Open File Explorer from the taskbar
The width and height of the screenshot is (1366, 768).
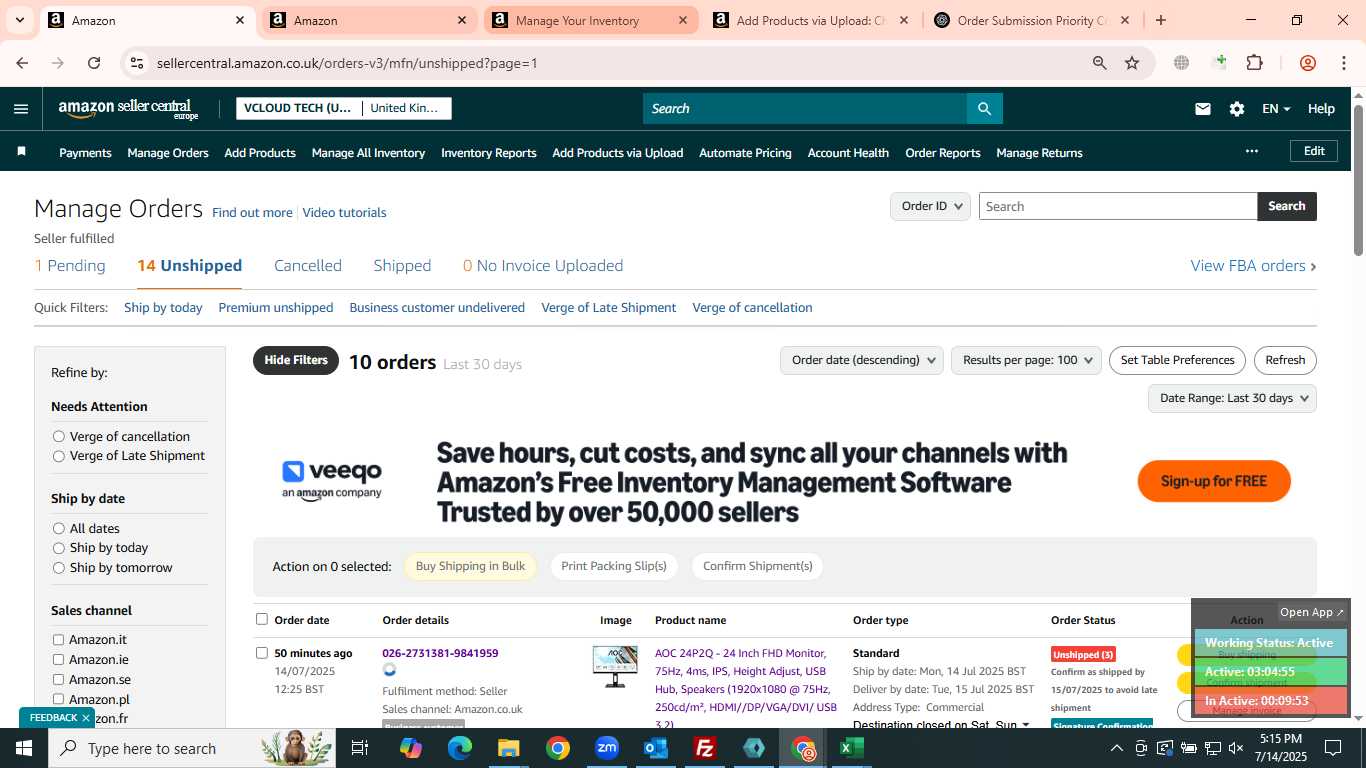pos(508,748)
